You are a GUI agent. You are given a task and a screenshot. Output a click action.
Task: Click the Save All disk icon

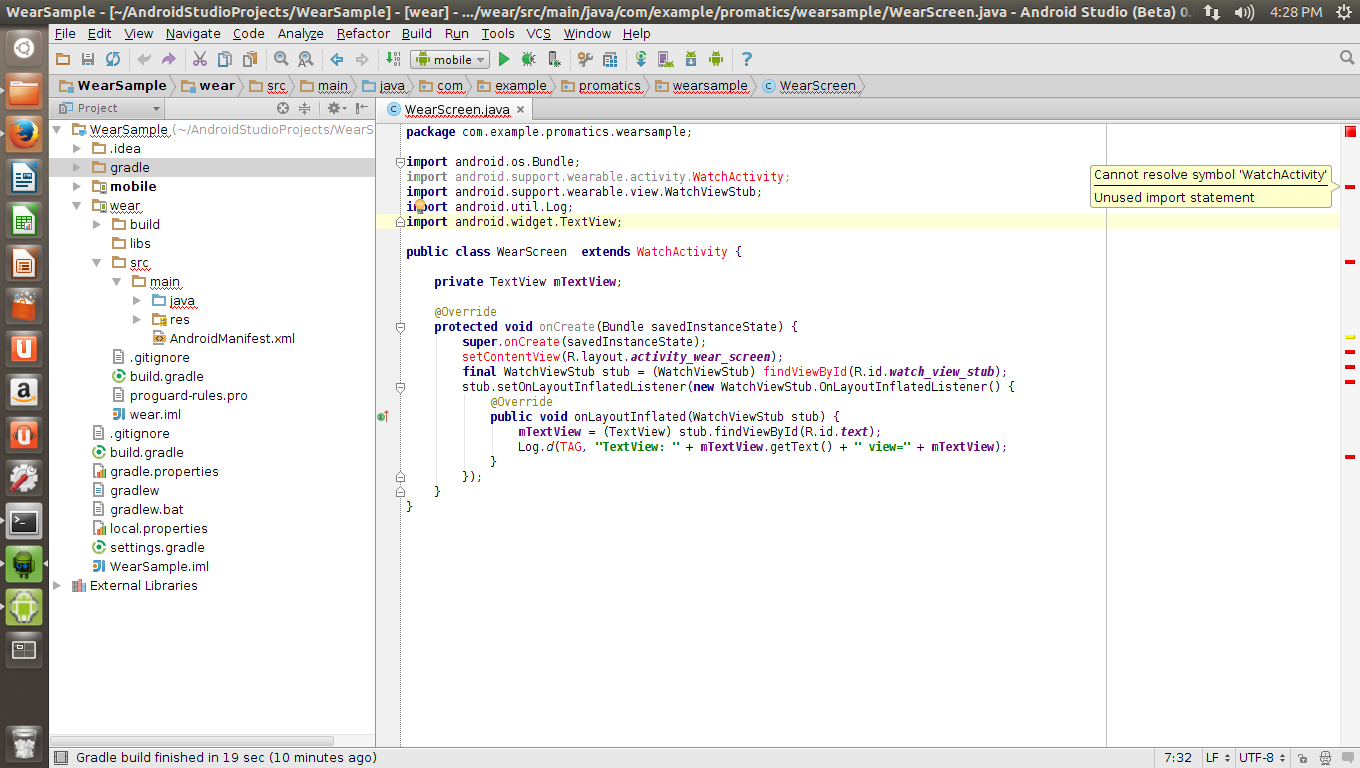tap(88, 60)
